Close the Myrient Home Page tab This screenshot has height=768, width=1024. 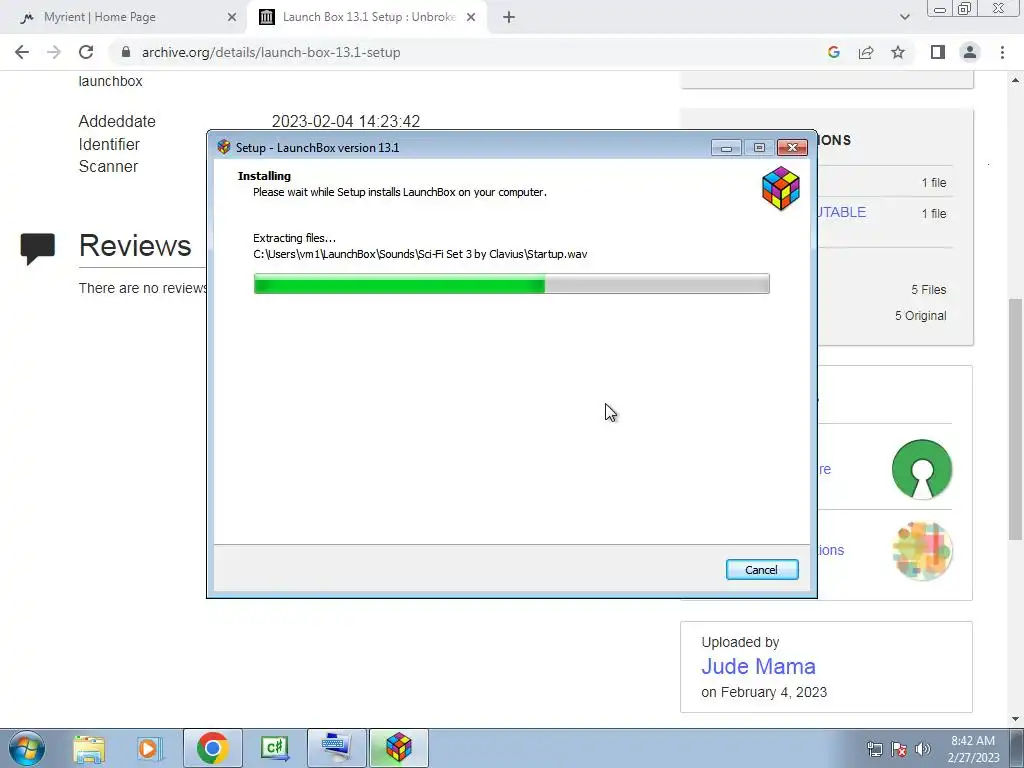click(231, 18)
